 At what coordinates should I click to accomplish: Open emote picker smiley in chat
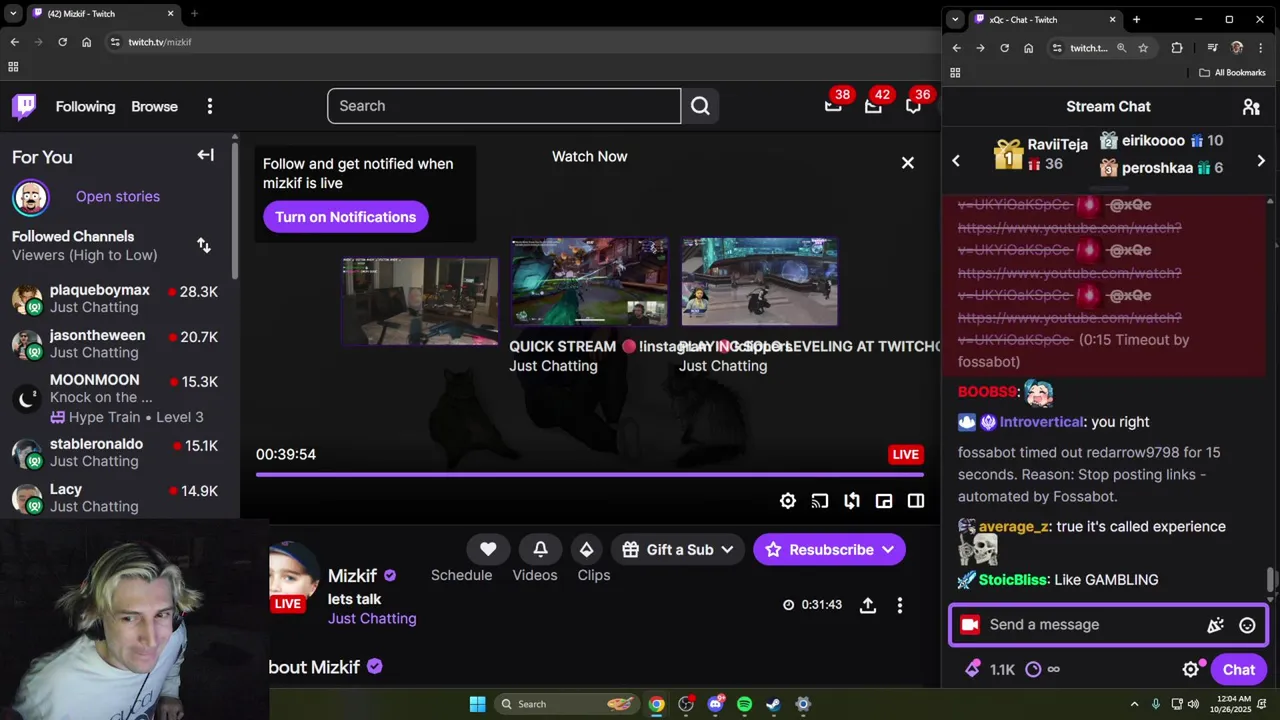tap(1247, 625)
